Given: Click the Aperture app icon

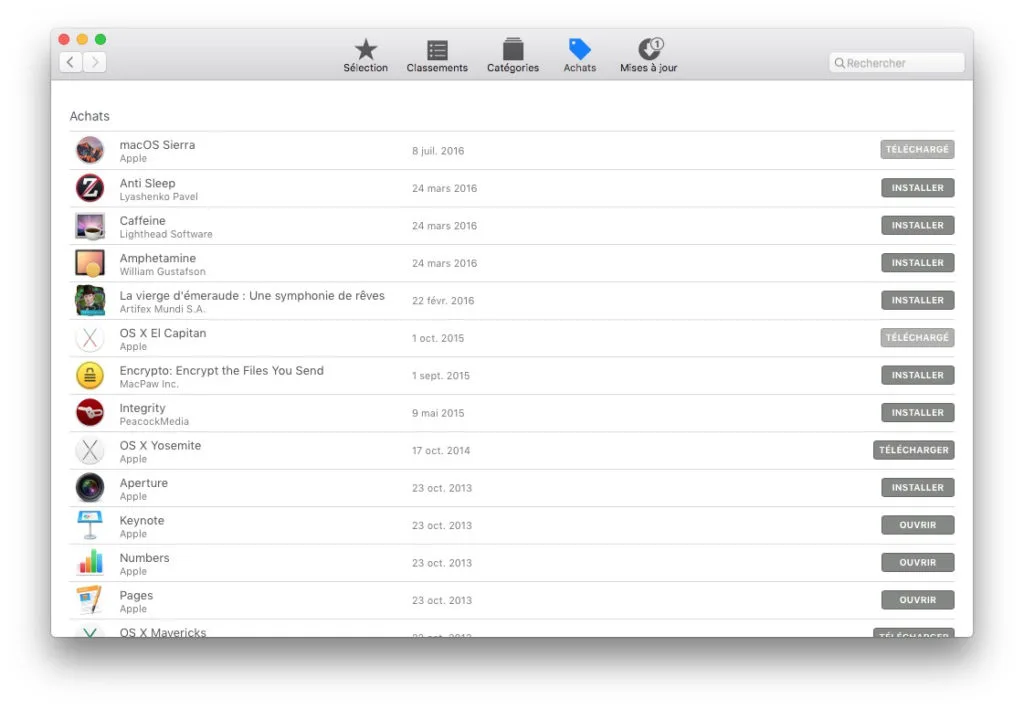Looking at the screenshot, I should point(89,488).
